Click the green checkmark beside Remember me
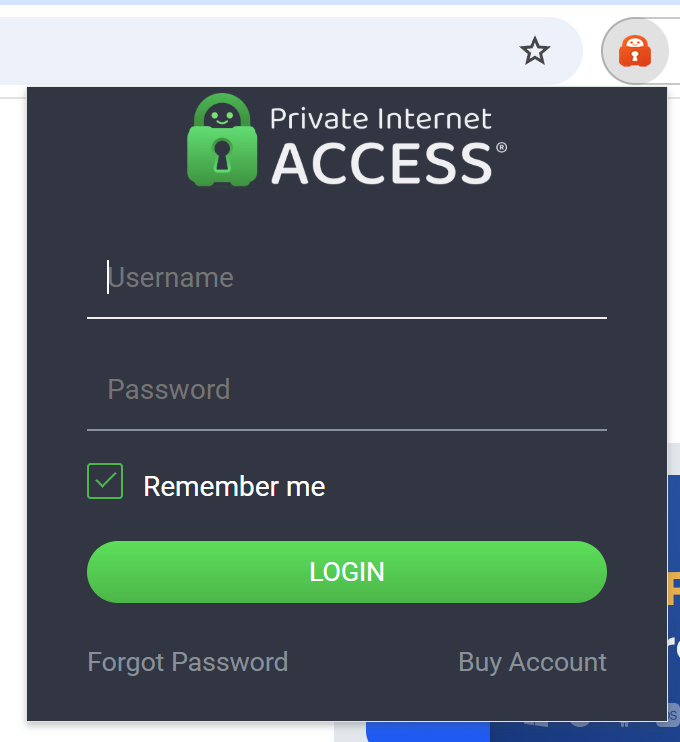The image size is (680, 742). [x=105, y=482]
